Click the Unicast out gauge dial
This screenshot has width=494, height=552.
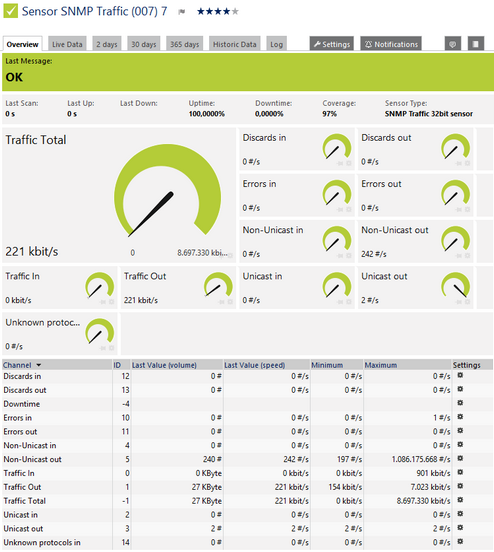456,286
